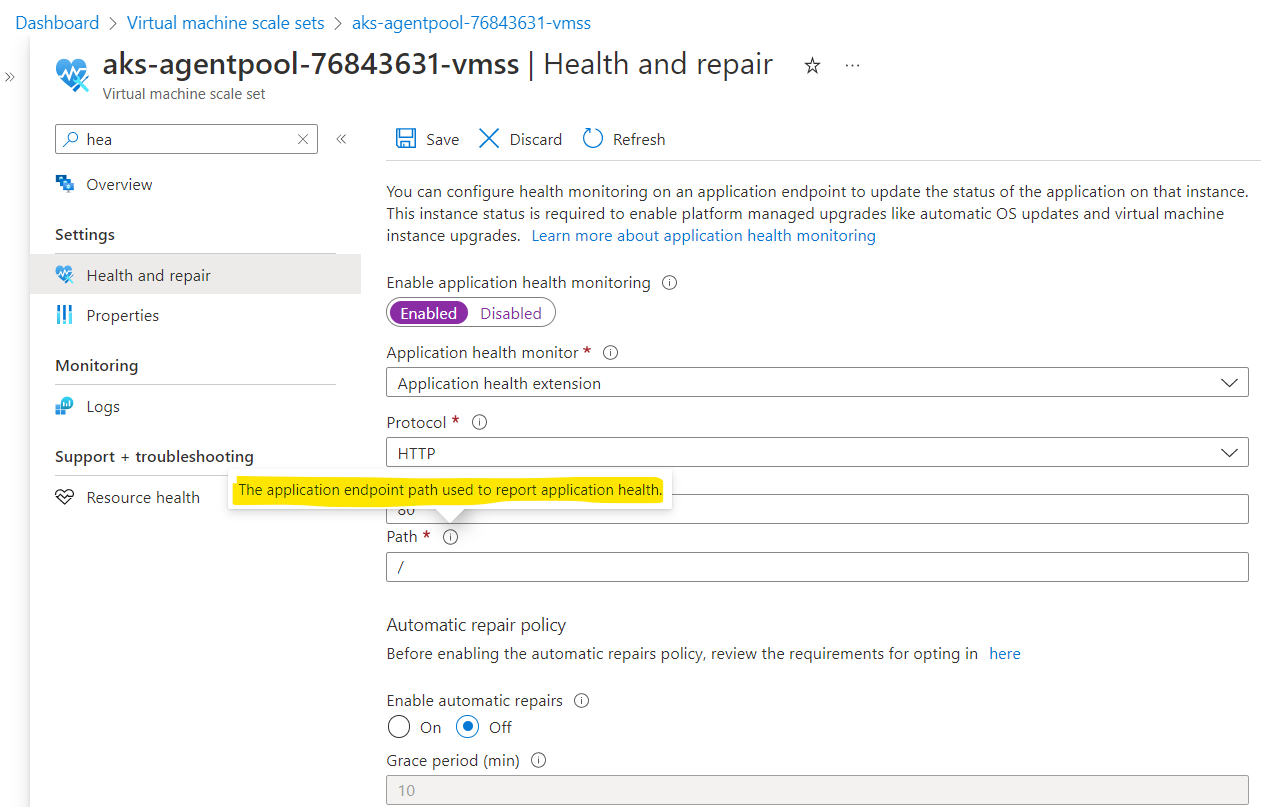Image resolution: width=1261 pixels, height=807 pixels.
Task: Click info icon beside Enable automatic repairs
Action: pos(582,701)
